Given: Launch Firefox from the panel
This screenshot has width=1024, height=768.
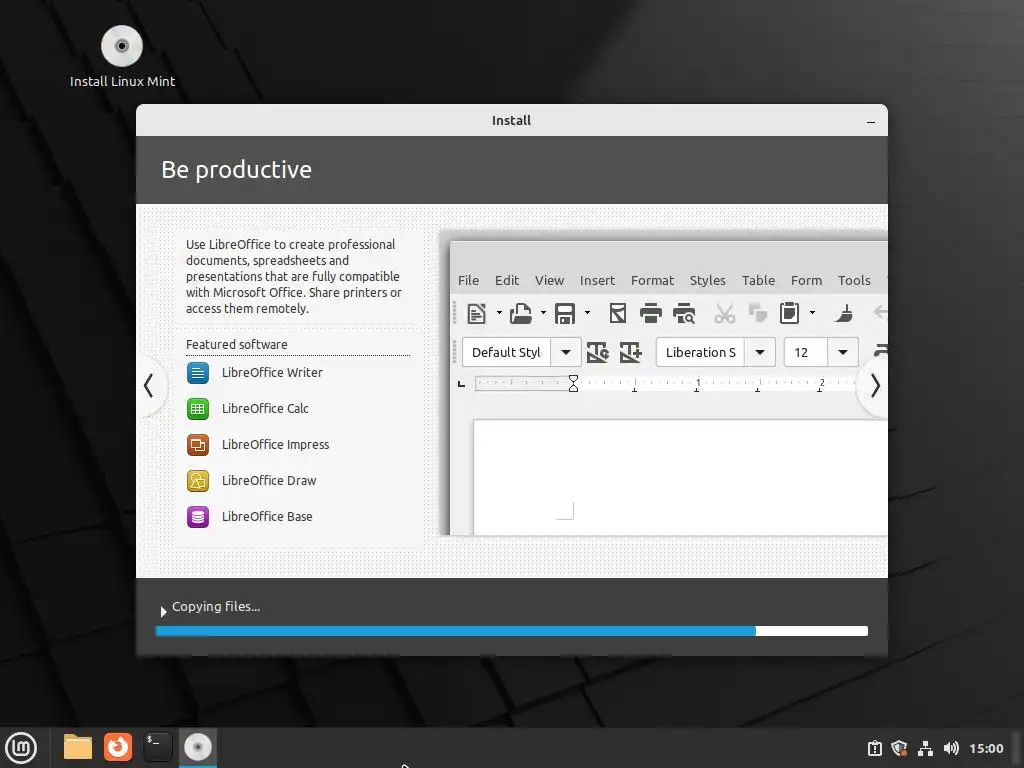Looking at the screenshot, I should tap(118, 747).
